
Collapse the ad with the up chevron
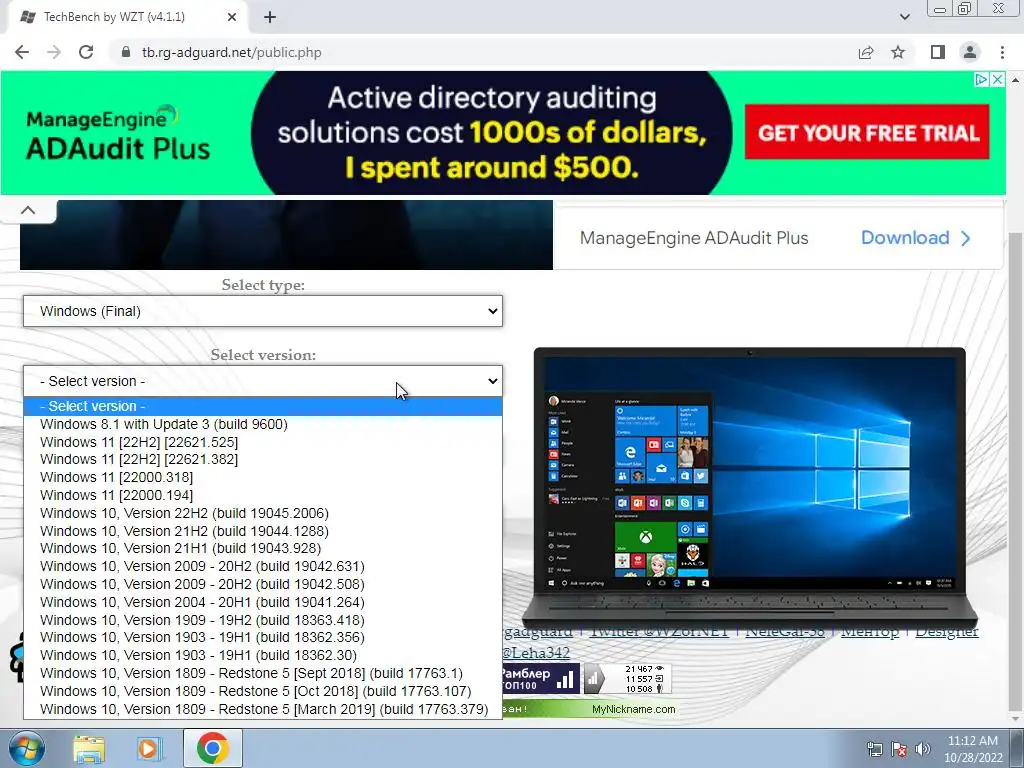click(27, 210)
